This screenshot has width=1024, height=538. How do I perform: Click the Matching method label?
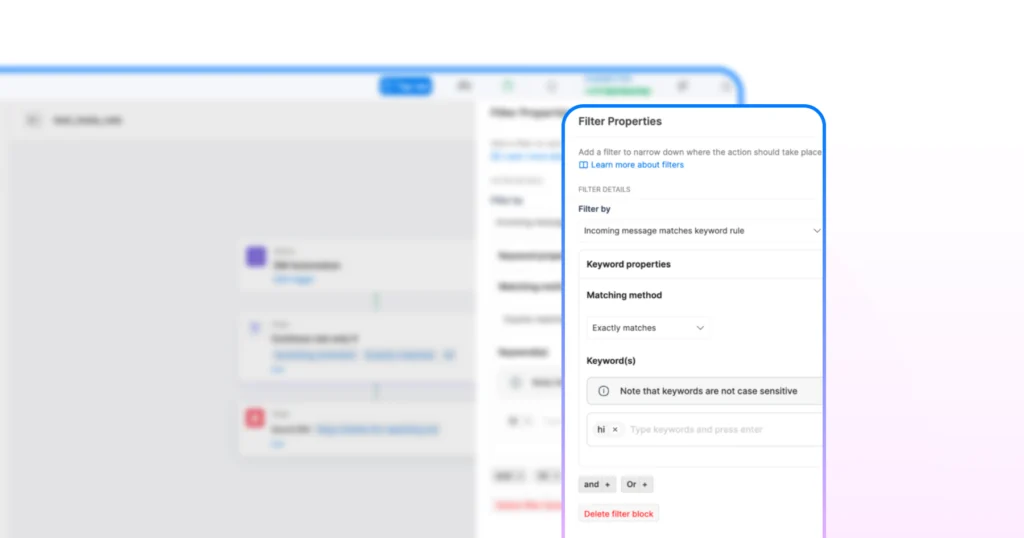click(624, 295)
